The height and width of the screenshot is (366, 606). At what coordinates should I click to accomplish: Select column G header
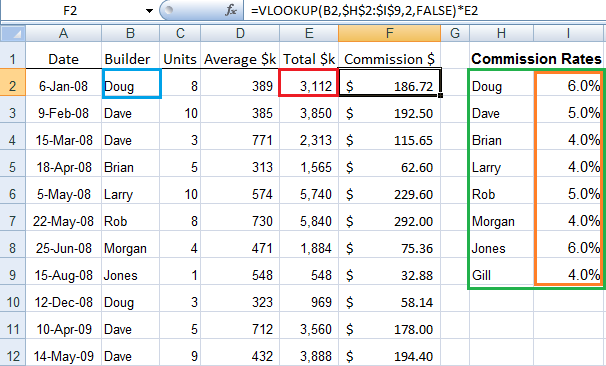click(x=455, y=33)
